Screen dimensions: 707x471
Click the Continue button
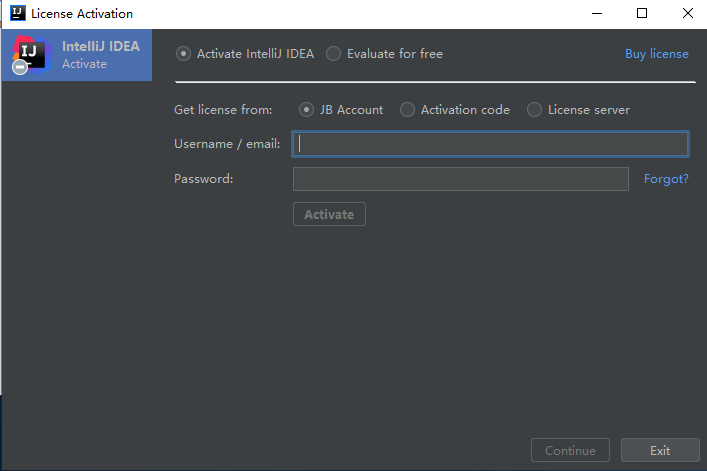click(570, 450)
